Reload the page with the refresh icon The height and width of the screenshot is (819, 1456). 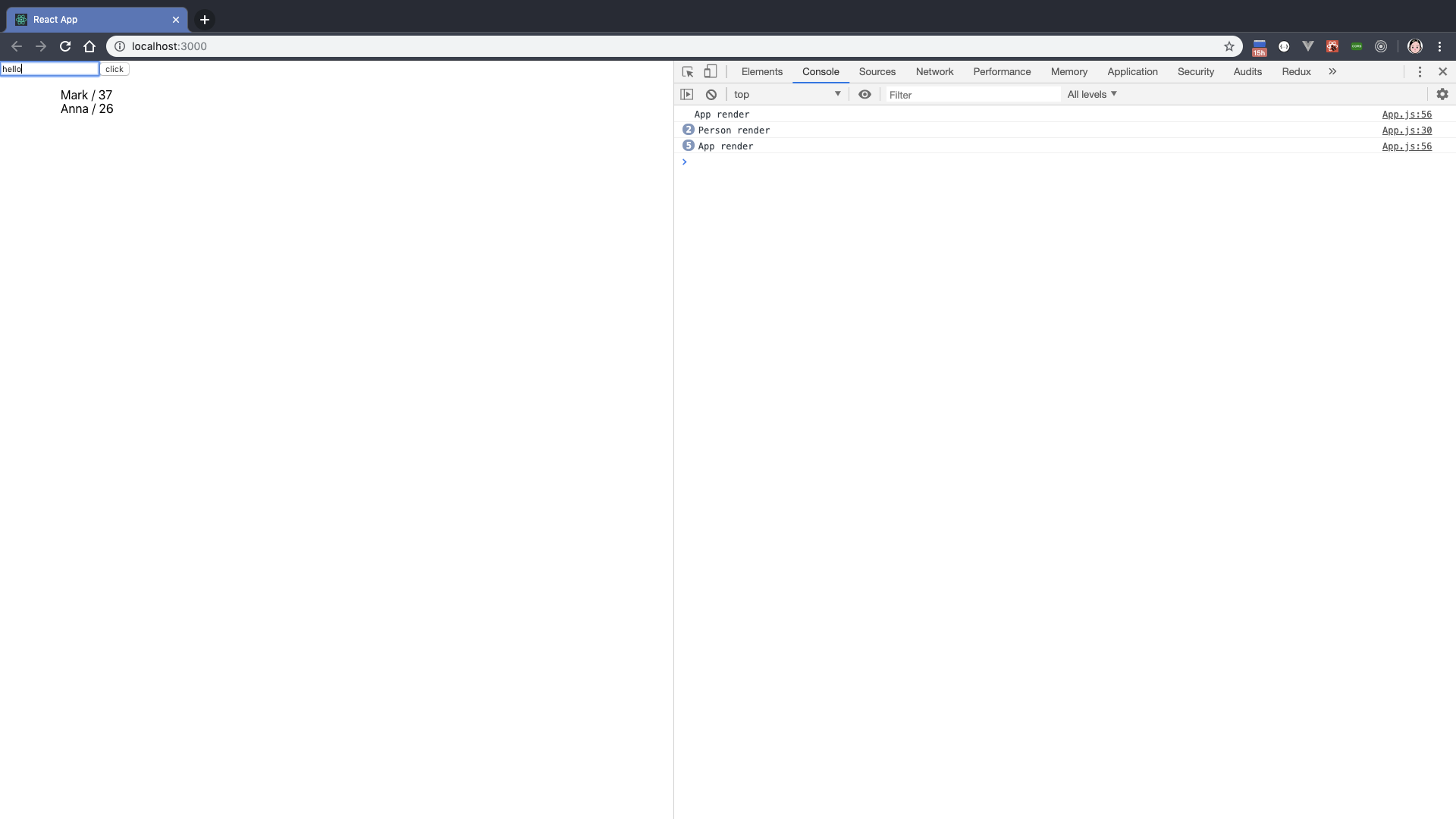click(65, 46)
